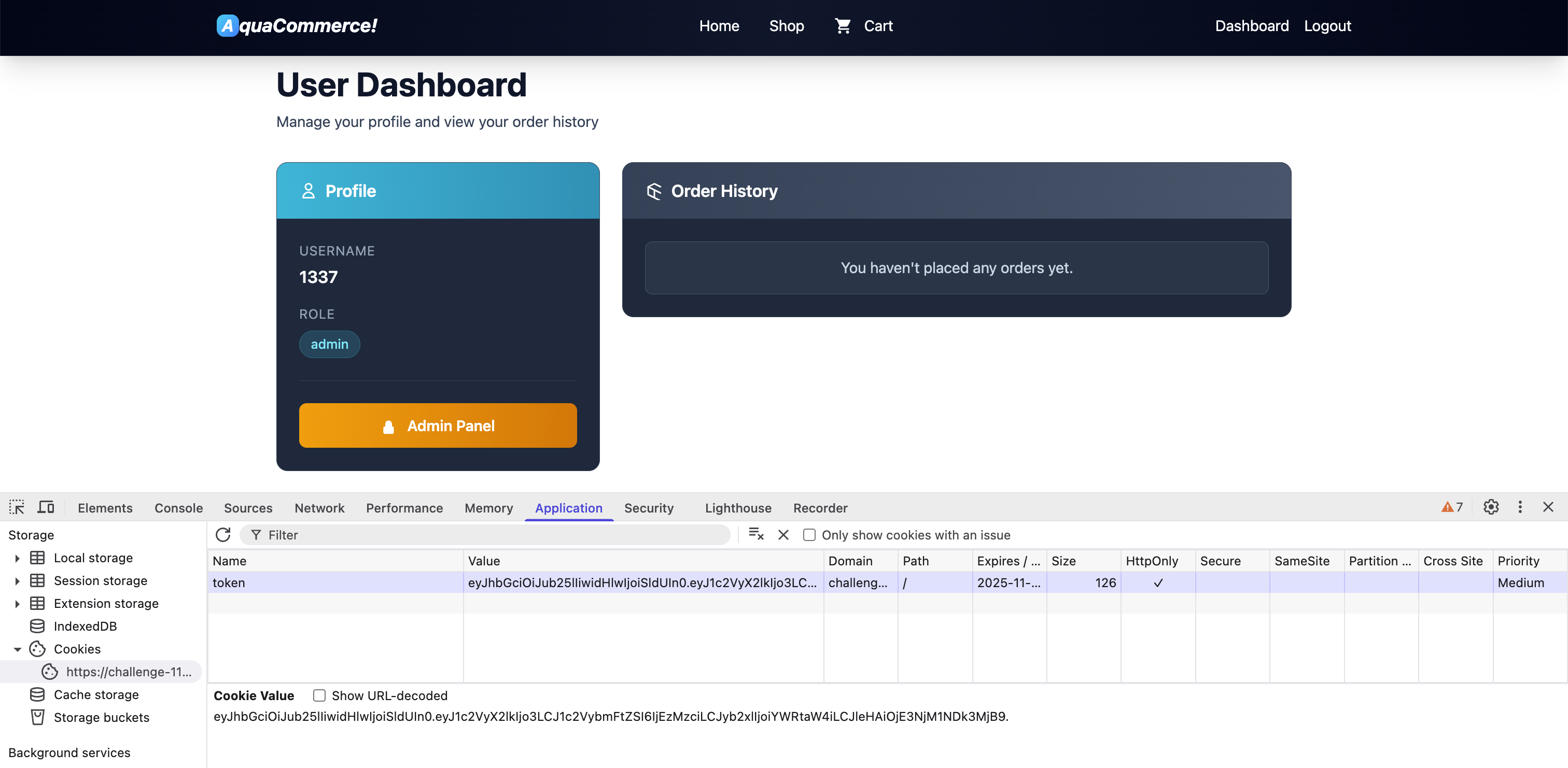
Task: Expand the Local storage tree
Action: [17, 558]
